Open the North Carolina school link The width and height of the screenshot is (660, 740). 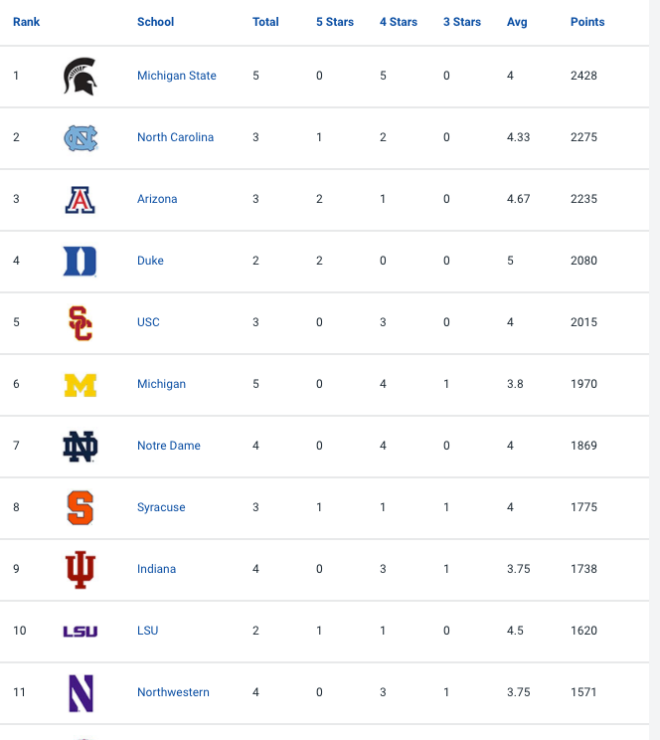[x=175, y=137]
